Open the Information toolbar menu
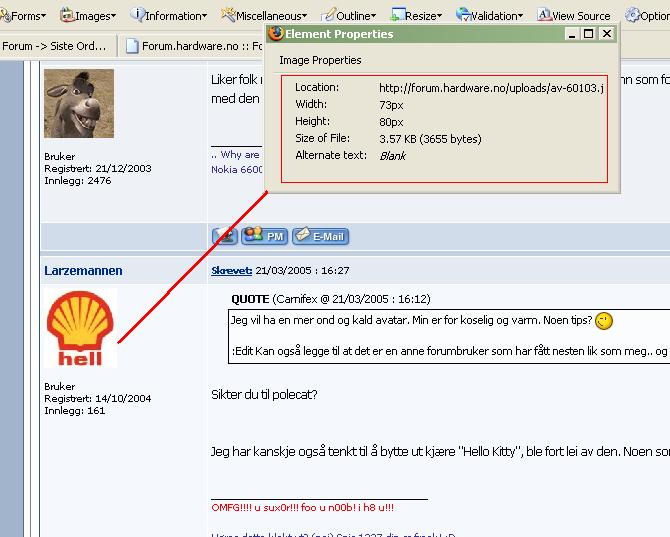The image size is (670, 537). 169,16
